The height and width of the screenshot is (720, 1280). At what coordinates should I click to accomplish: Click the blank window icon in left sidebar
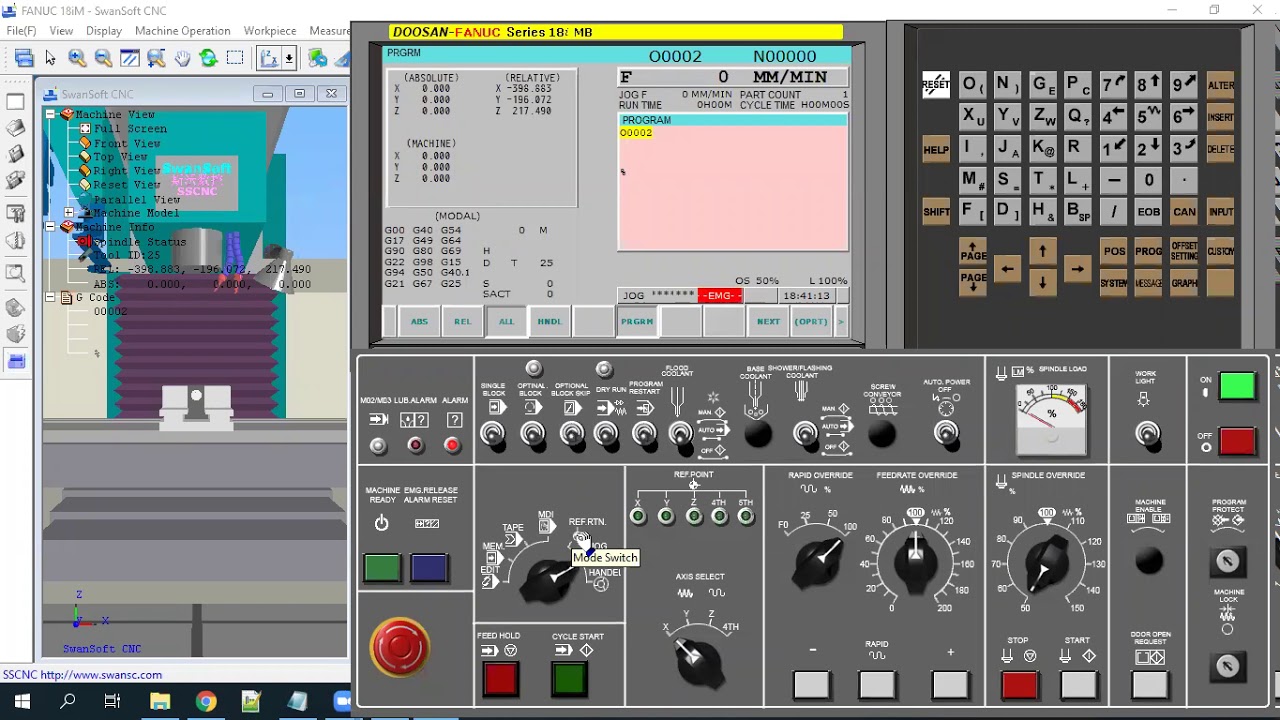tap(16, 102)
